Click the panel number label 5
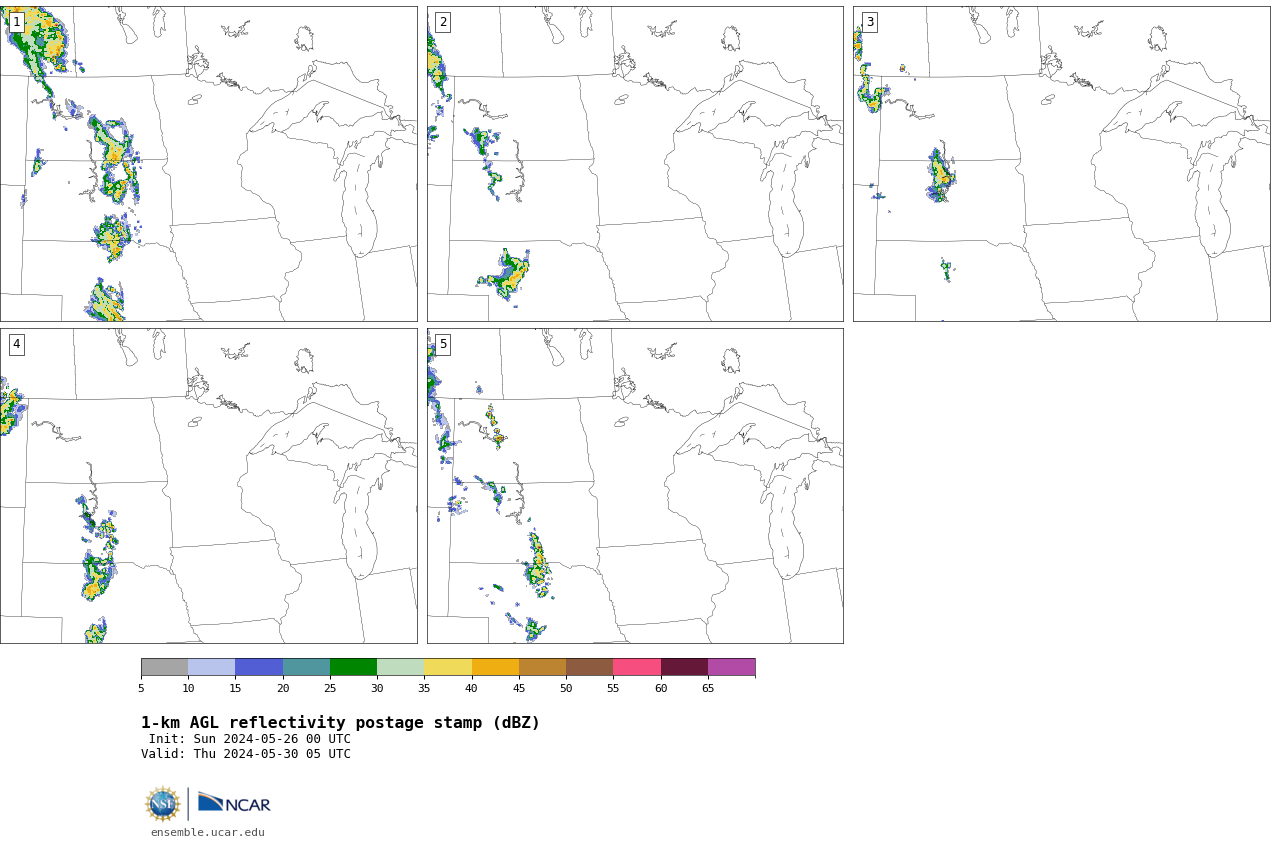 [x=443, y=344]
